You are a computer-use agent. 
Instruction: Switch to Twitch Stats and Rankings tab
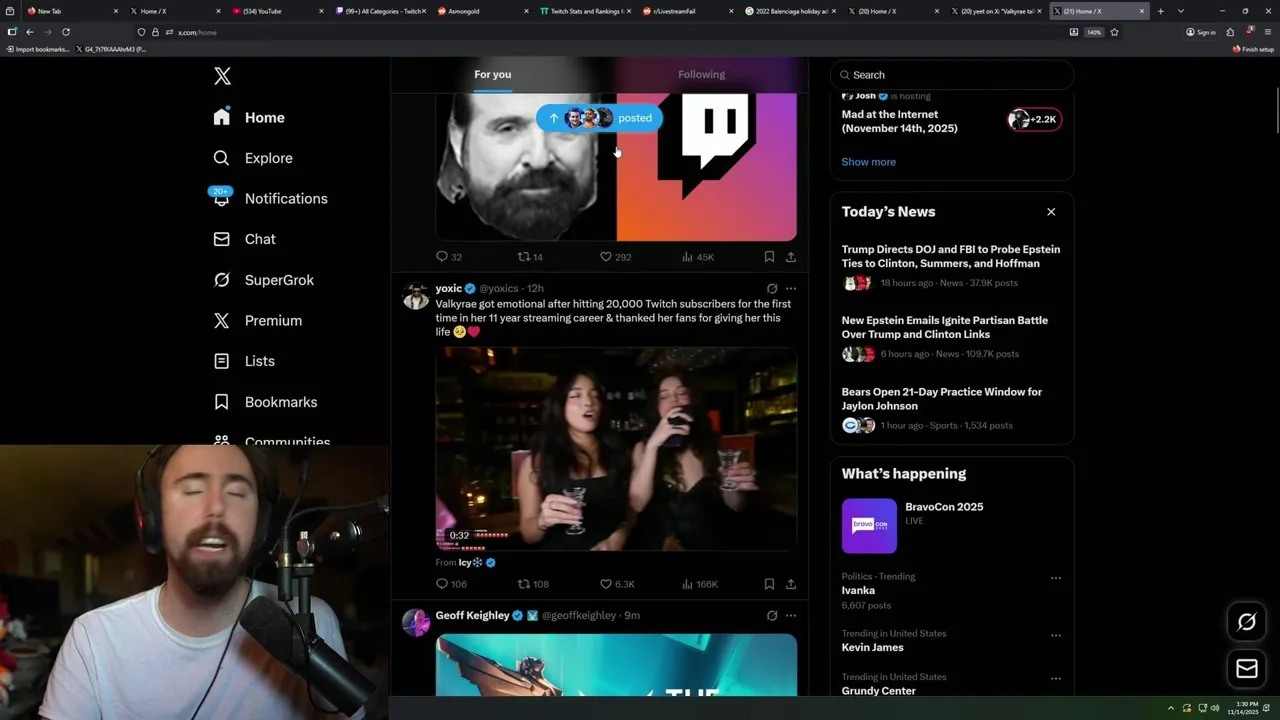click(584, 11)
